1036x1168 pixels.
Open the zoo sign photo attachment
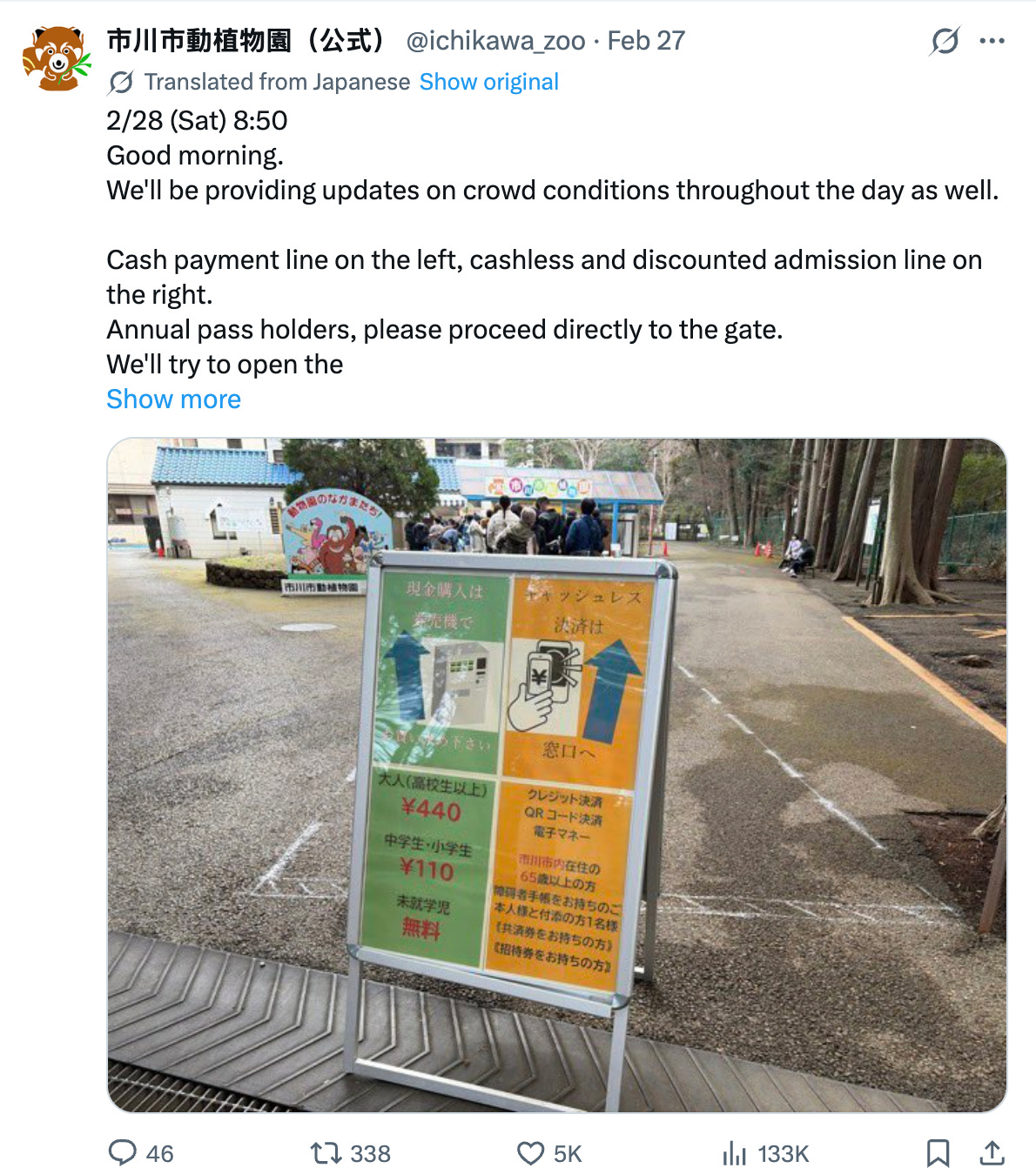click(556, 775)
